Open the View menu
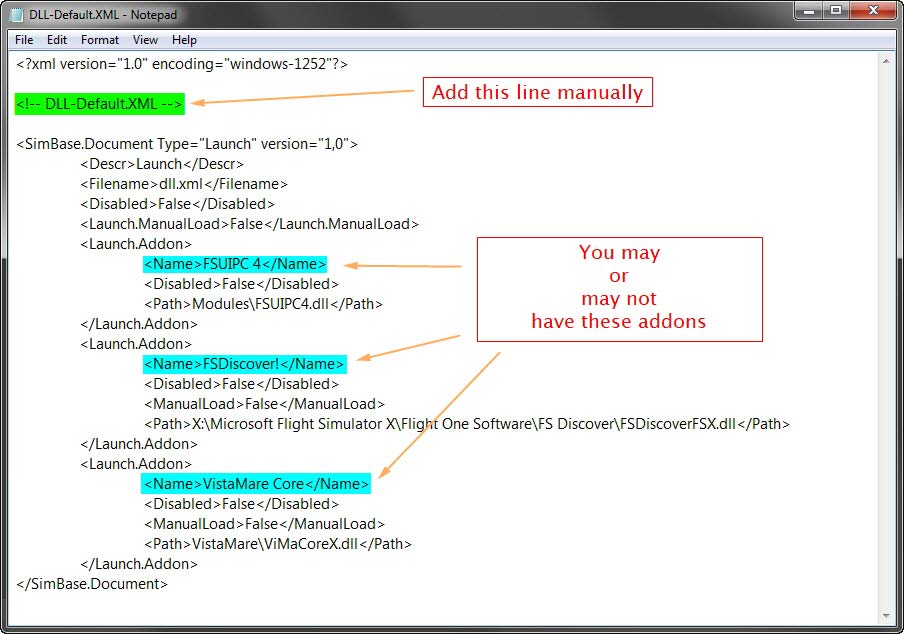This screenshot has height=634, width=904. pyautogui.click(x=146, y=40)
